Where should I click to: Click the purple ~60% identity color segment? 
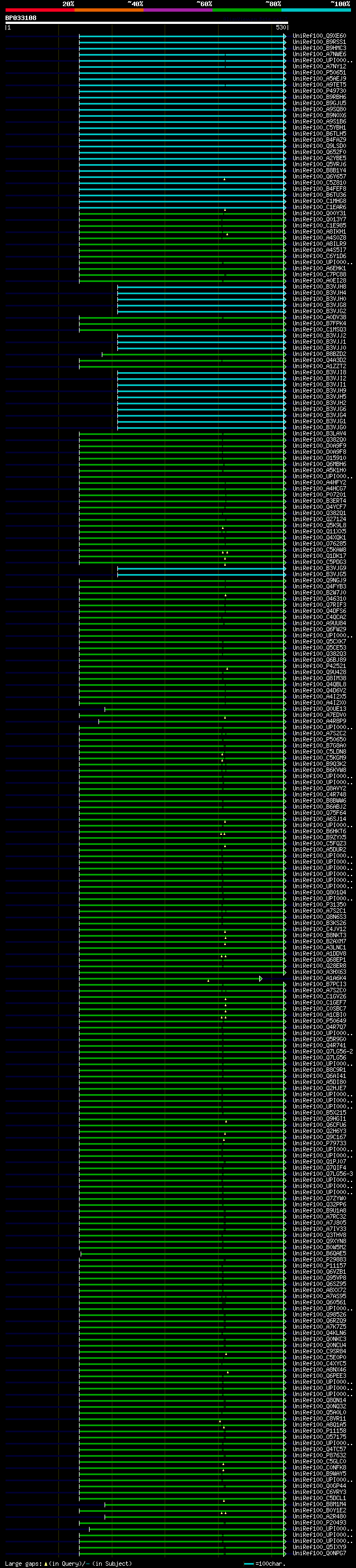tap(177, 10)
